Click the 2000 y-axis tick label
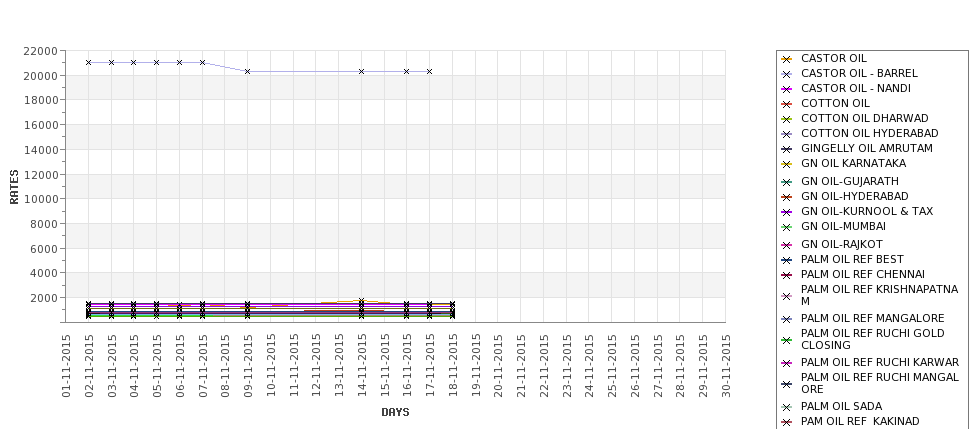 coord(44,298)
